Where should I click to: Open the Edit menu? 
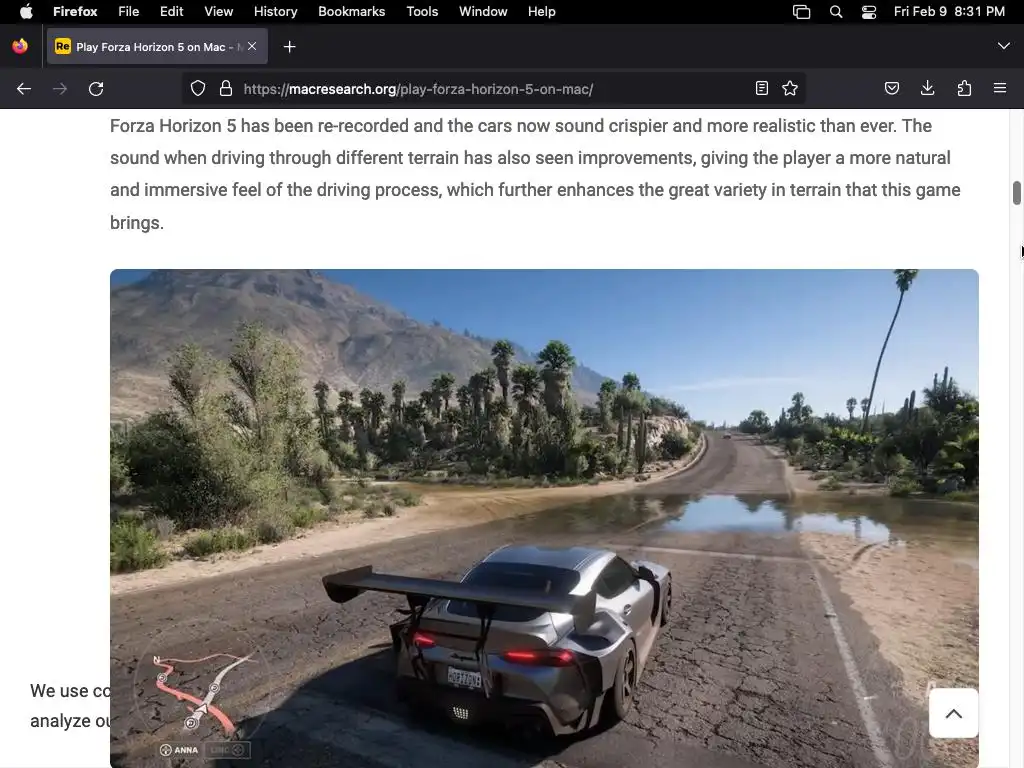point(172,12)
